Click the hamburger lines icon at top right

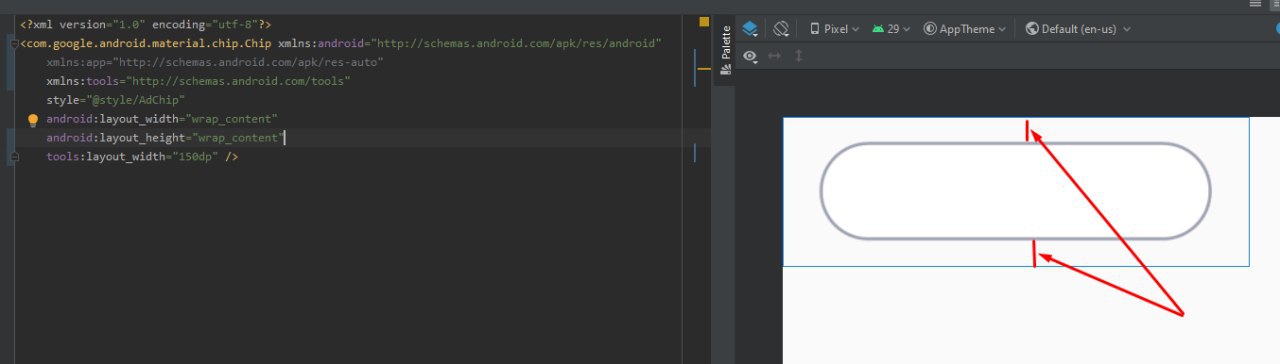pos(1255,5)
